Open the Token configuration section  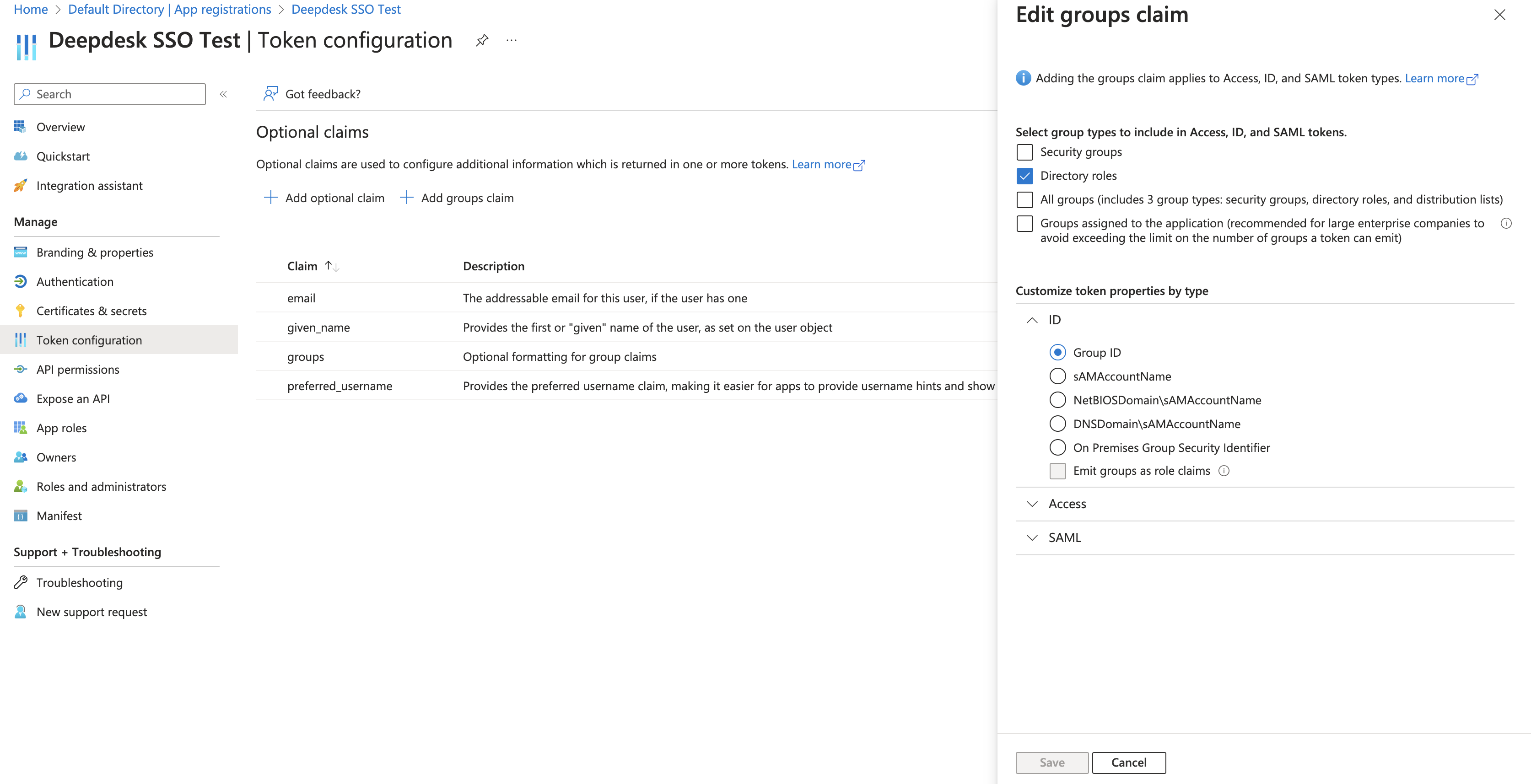89,340
